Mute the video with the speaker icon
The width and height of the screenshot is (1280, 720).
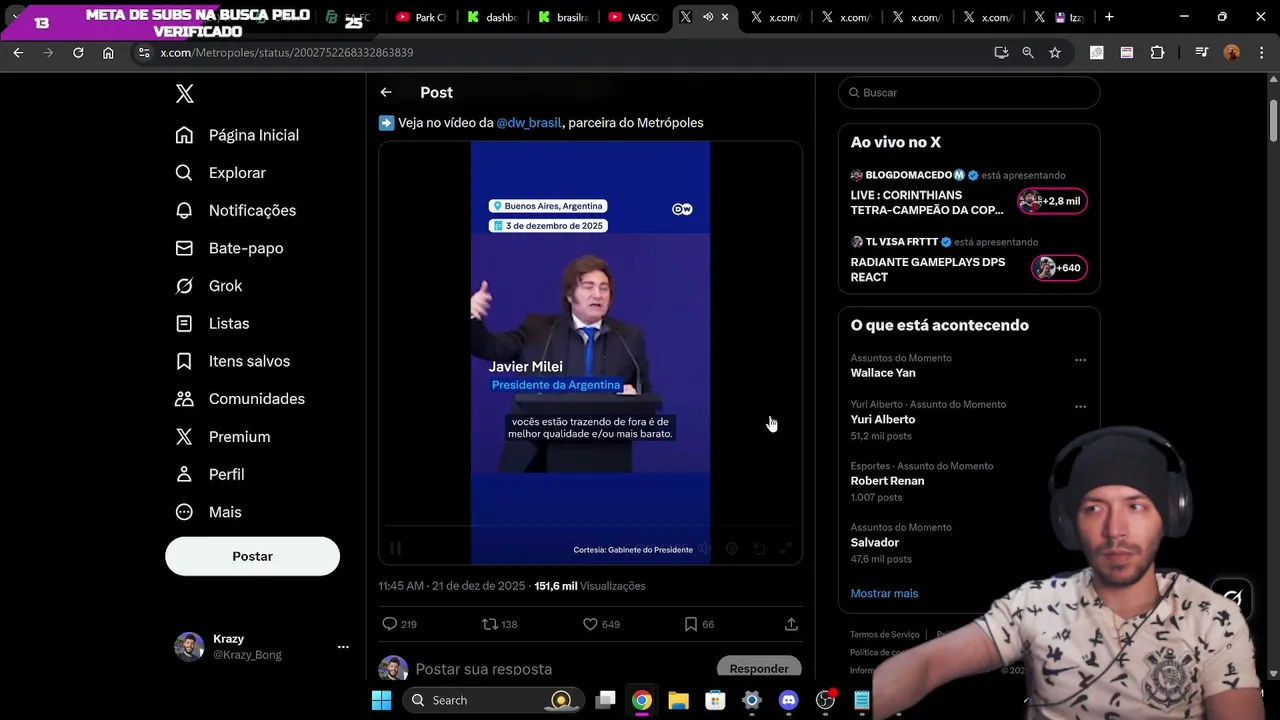coord(705,548)
